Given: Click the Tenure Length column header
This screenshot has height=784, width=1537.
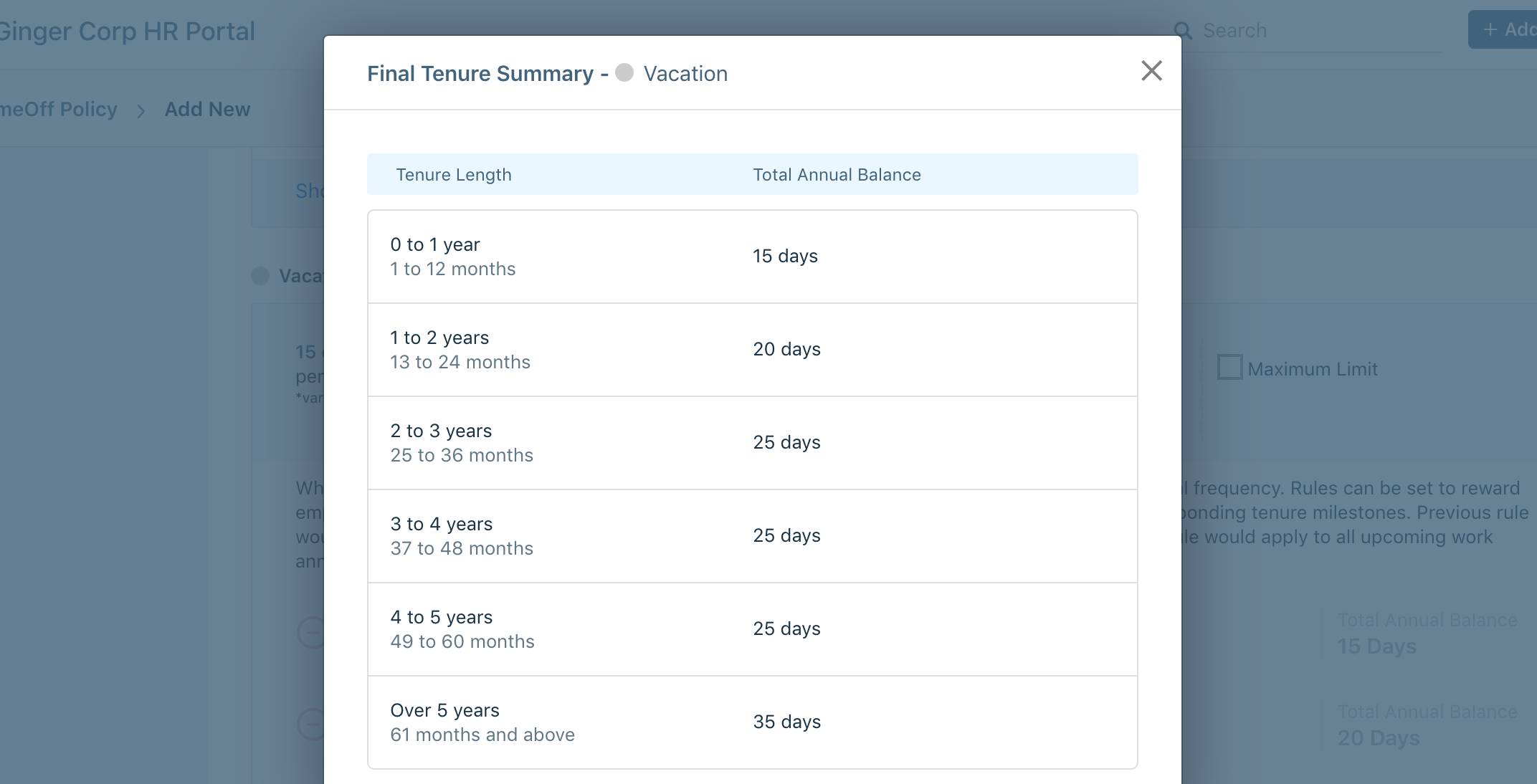Looking at the screenshot, I should (454, 175).
